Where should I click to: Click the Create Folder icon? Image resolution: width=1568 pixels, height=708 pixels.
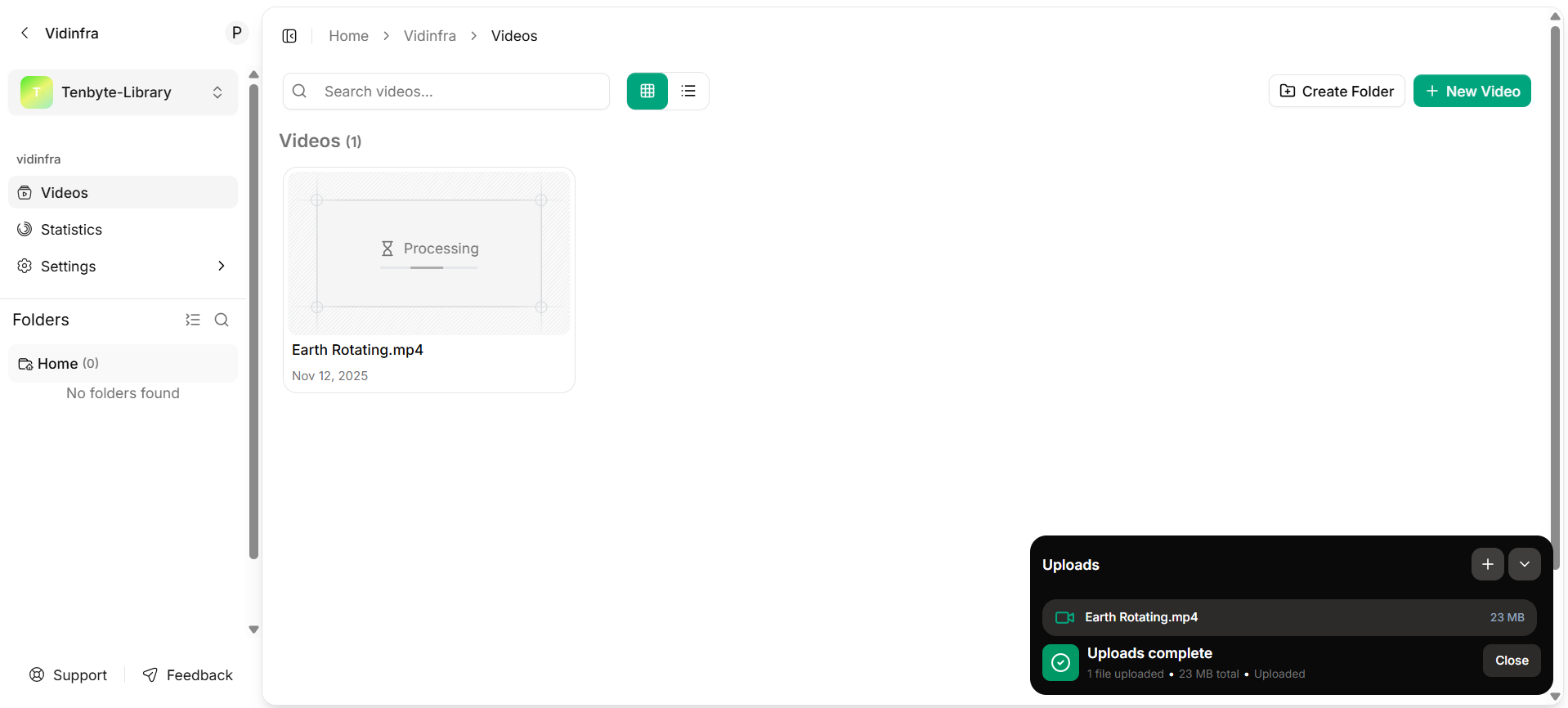pyautogui.click(x=1288, y=91)
